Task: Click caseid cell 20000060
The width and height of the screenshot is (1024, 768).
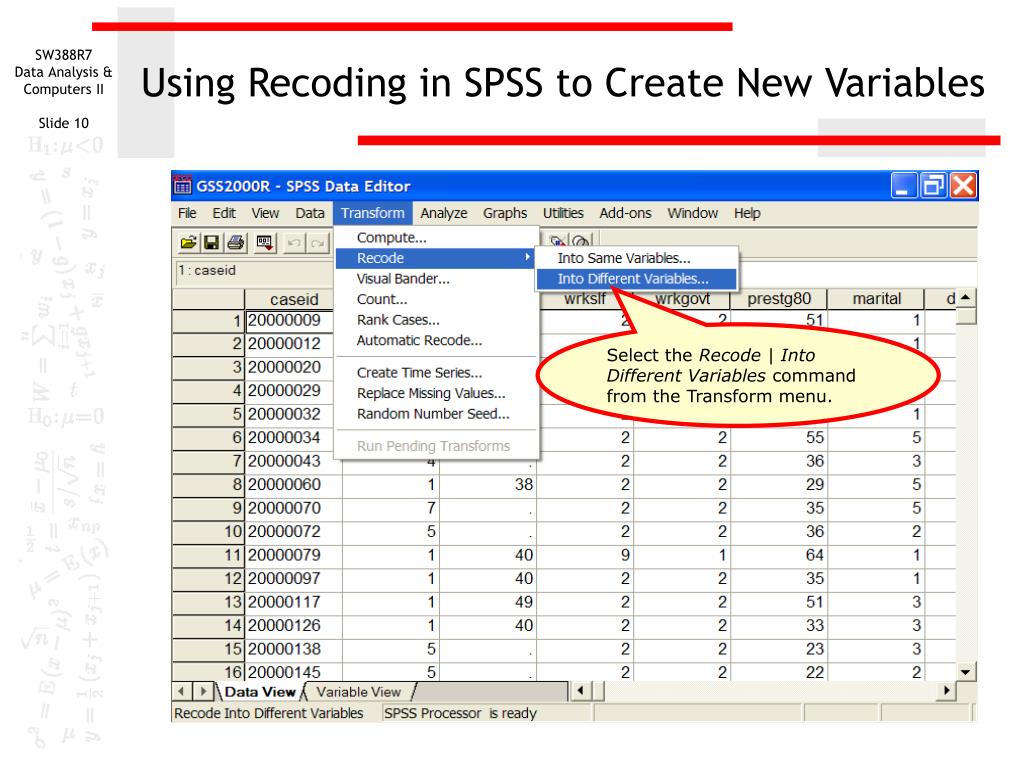Action: tap(293, 485)
